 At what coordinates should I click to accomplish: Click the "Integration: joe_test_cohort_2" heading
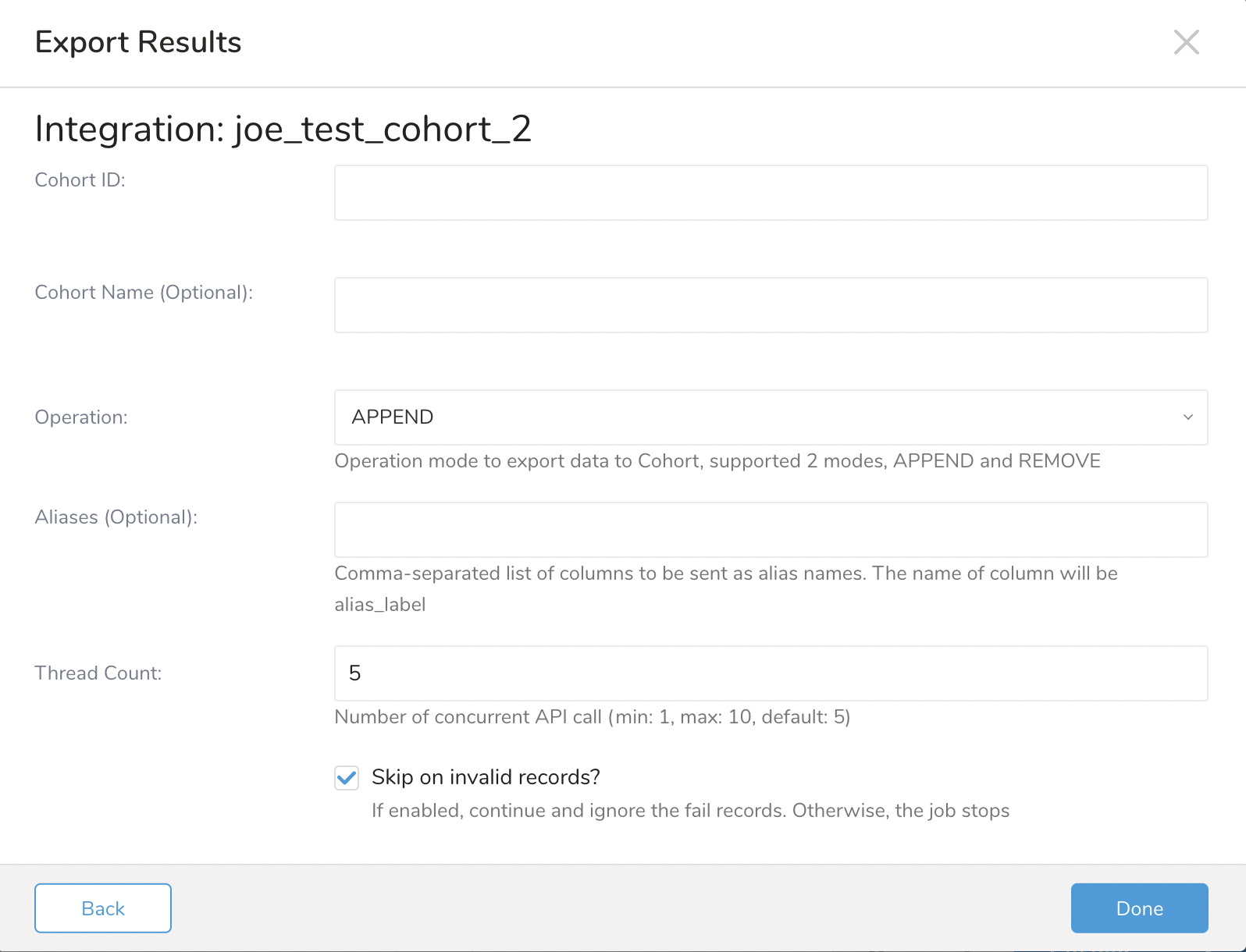tap(283, 129)
